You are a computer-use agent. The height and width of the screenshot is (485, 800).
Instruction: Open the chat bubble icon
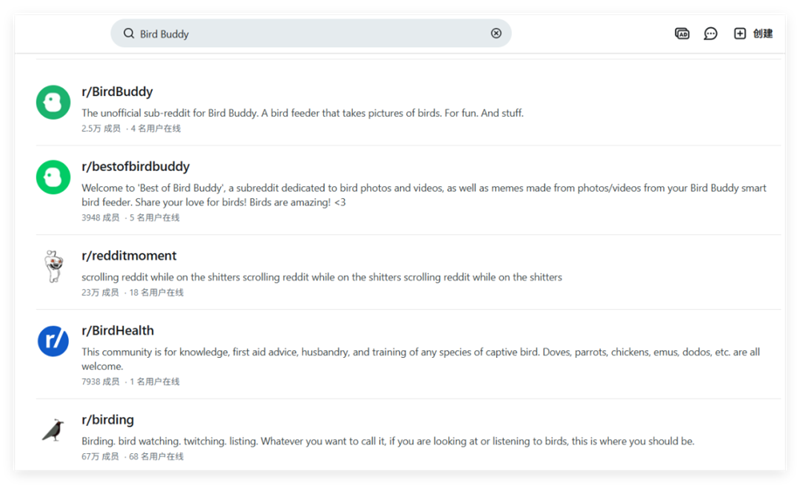tap(710, 33)
